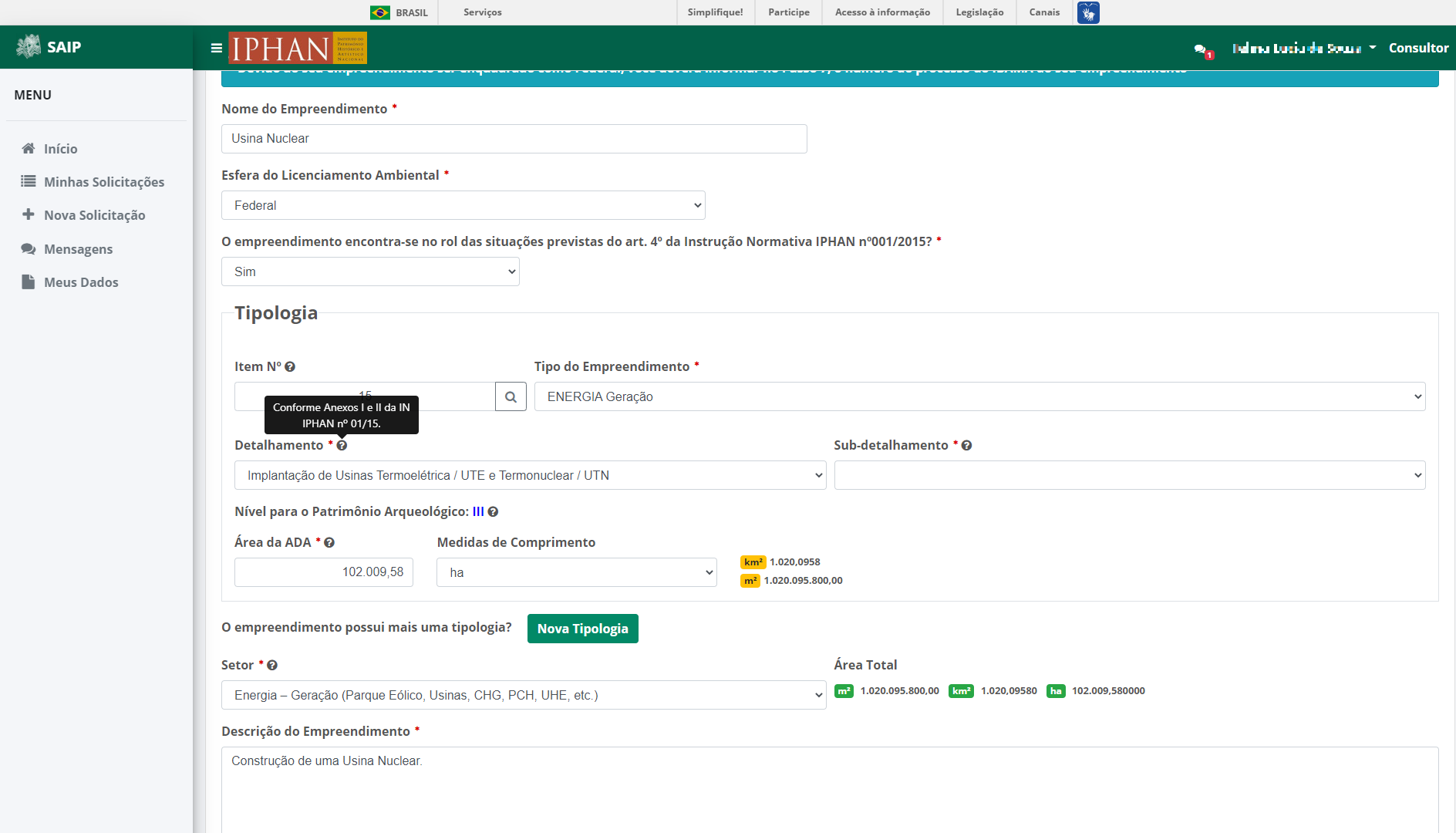This screenshot has height=833, width=1456.
Task: Click the chat icon beside Mensagens
Action: (29, 248)
